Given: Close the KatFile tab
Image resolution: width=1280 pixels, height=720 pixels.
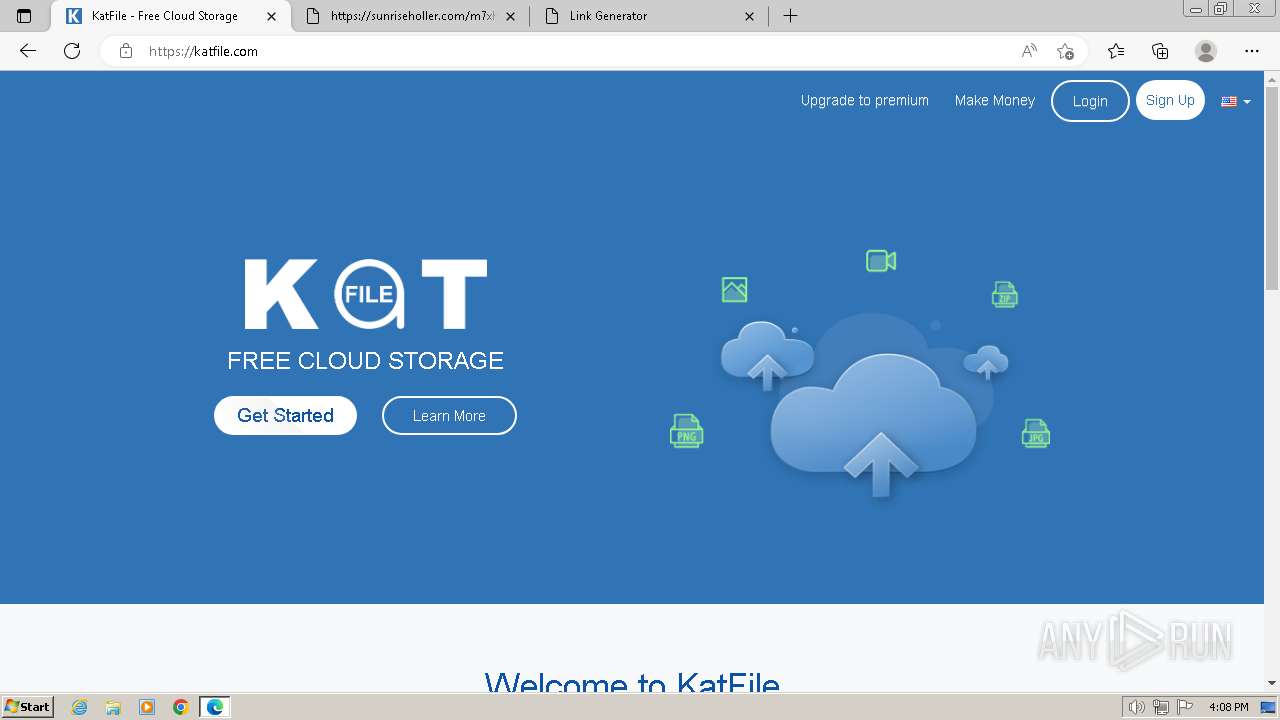Looking at the screenshot, I should click(x=271, y=16).
